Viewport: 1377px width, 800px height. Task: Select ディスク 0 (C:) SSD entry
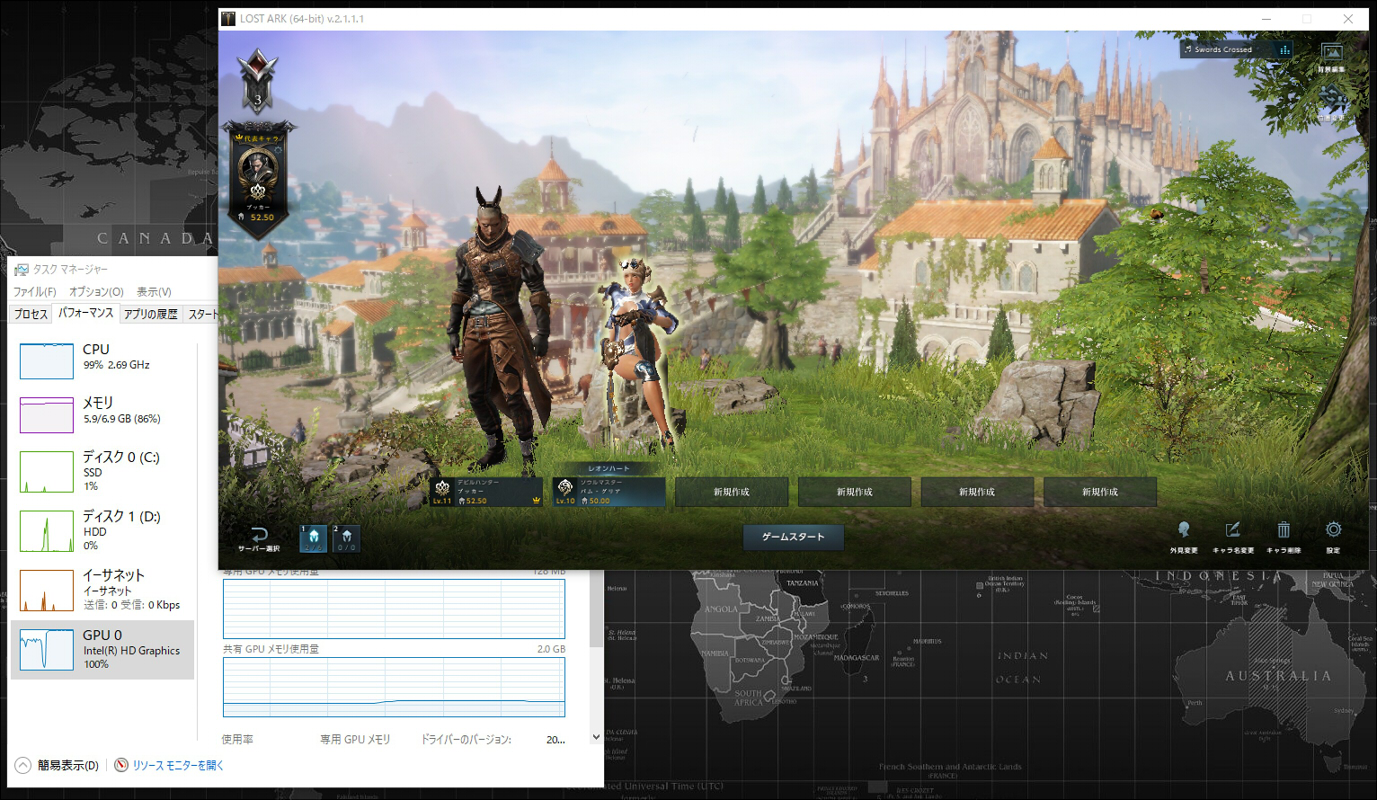click(103, 470)
